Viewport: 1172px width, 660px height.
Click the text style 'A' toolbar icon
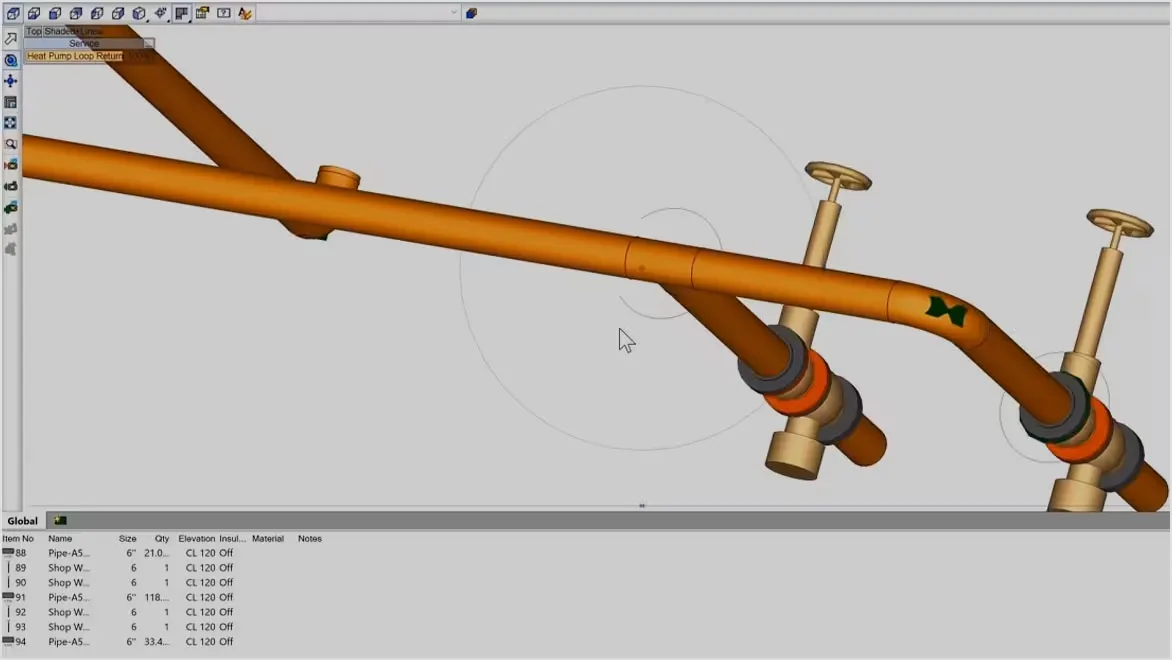(x=244, y=13)
